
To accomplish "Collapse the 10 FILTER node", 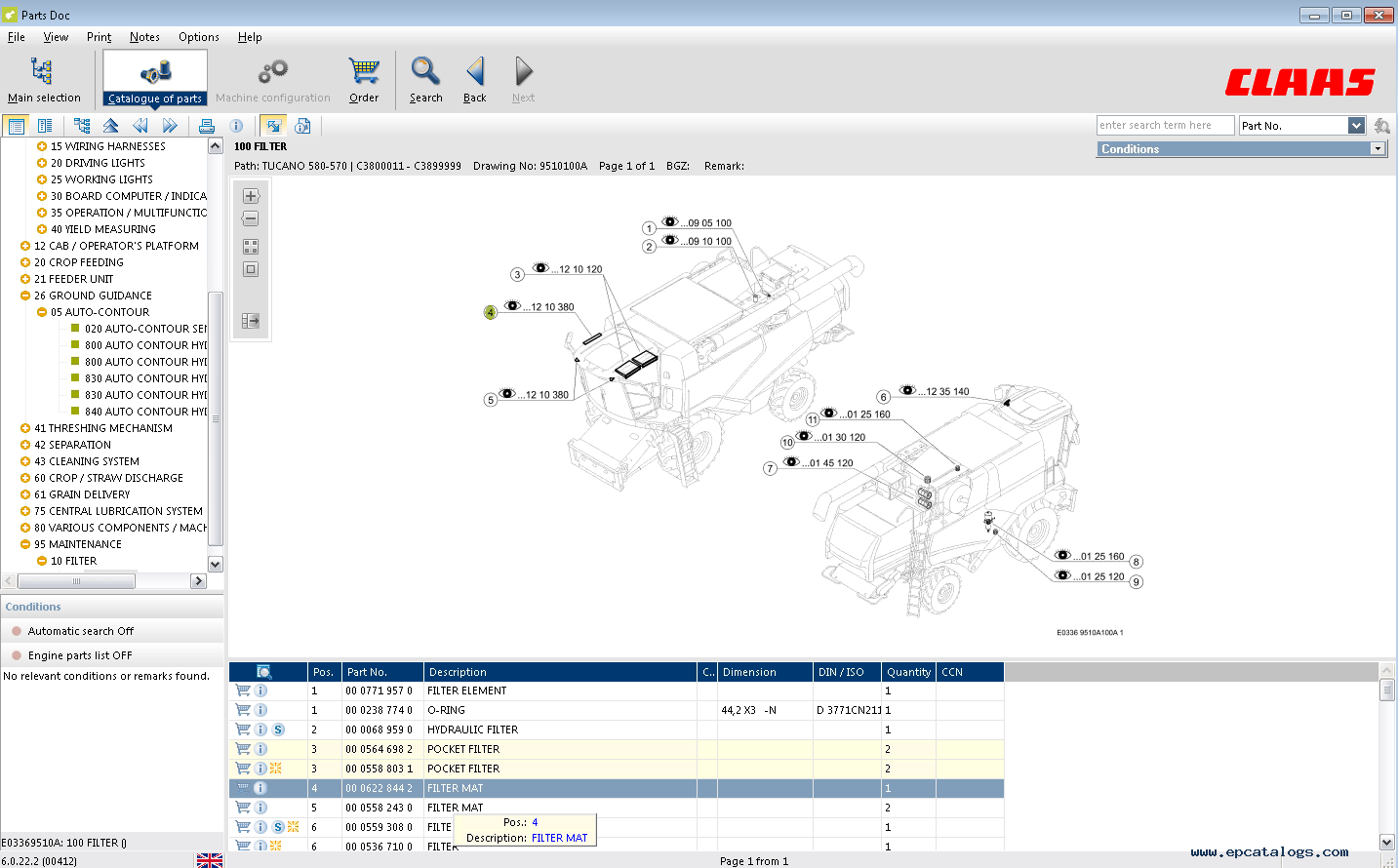I will (x=42, y=561).
